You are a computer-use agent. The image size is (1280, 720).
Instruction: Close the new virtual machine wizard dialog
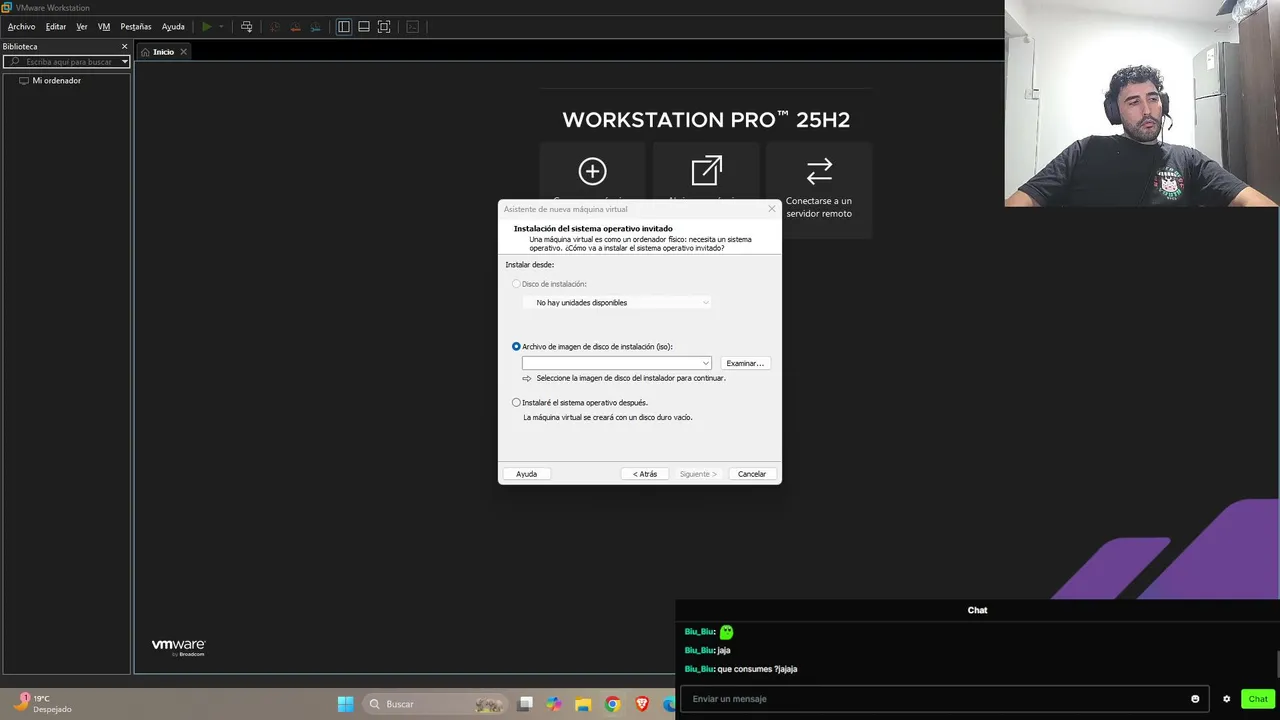pyautogui.click(x=771, y=209)
